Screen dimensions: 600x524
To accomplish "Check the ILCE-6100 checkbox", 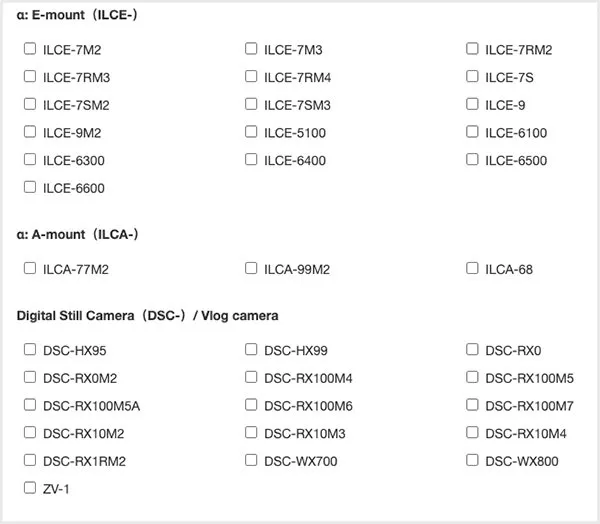I will 472,132.
